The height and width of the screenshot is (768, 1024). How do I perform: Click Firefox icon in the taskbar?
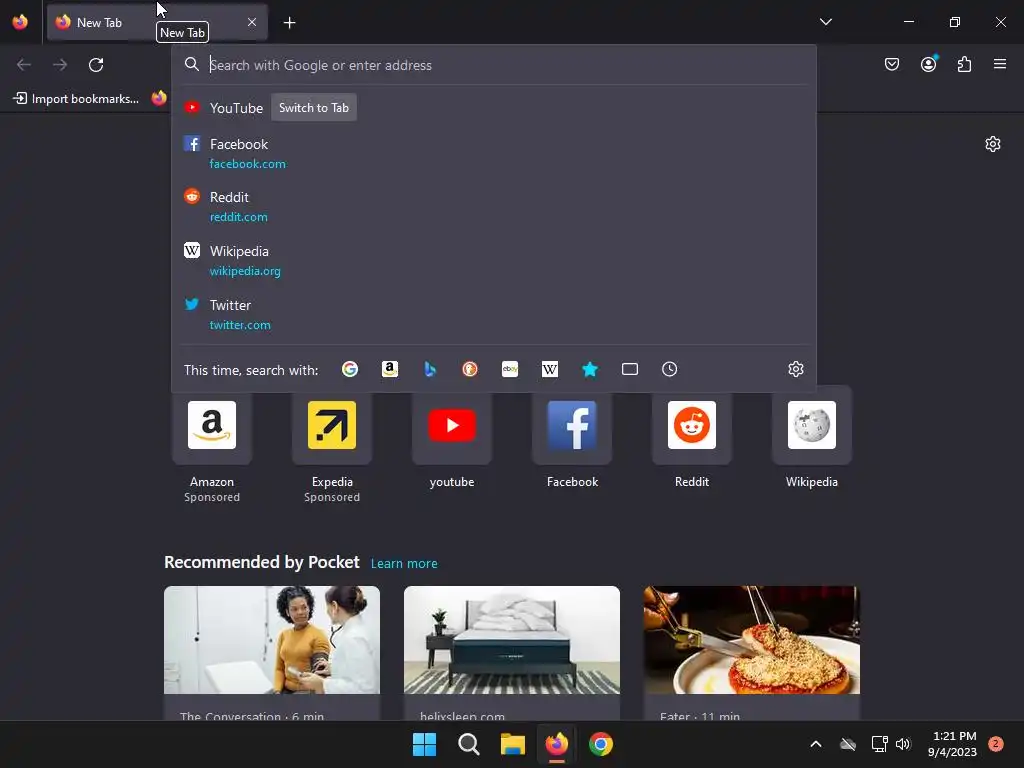[556, 744]
